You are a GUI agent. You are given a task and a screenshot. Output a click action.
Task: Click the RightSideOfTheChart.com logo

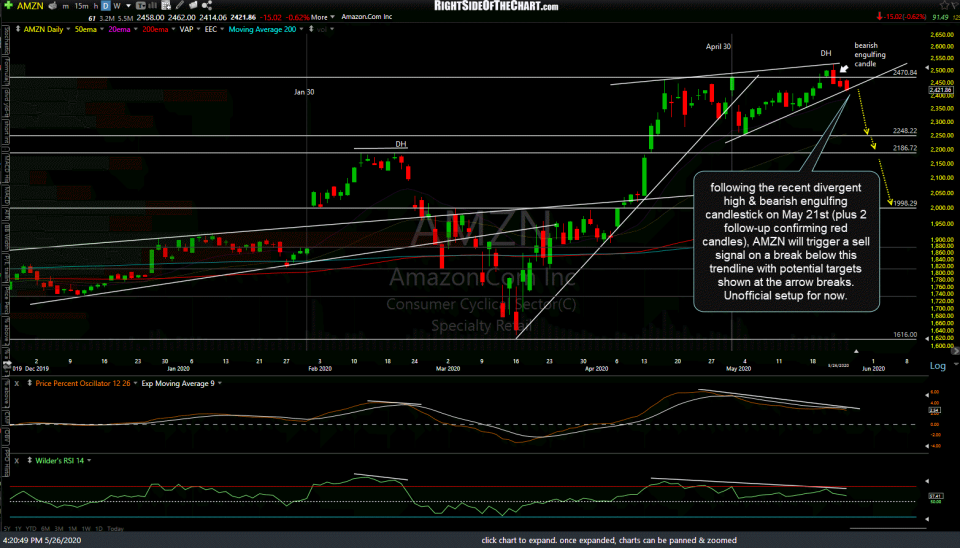pyautogui.click(x=496, y=6)
